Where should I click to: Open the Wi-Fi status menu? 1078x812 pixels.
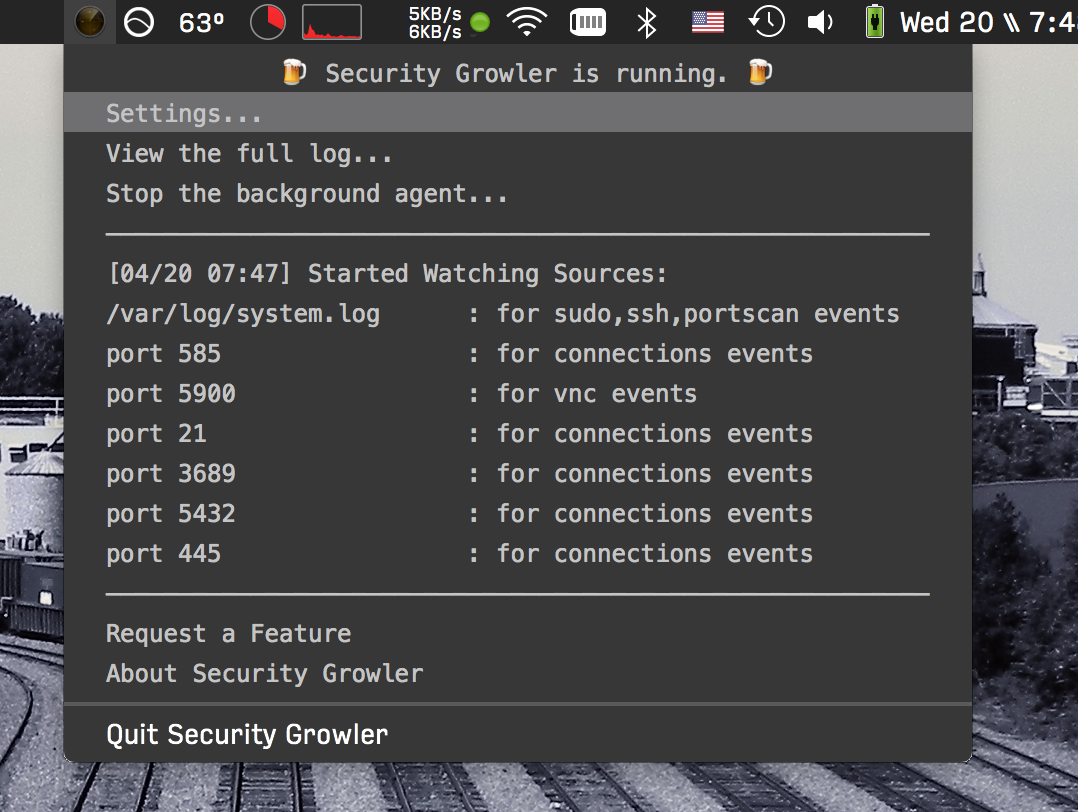point(527,21)
